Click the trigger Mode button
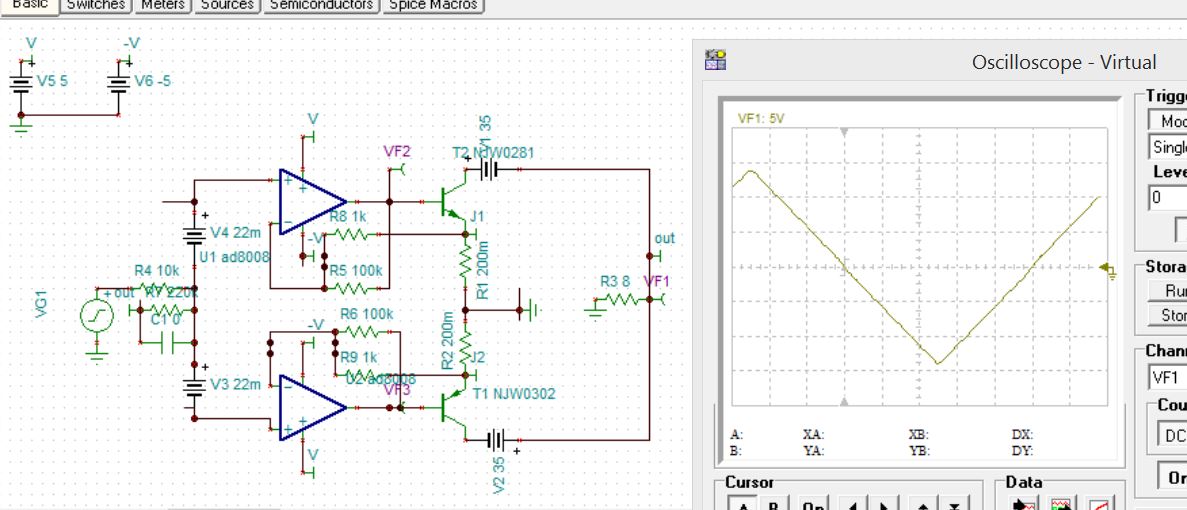 (x=1167, y=121)
